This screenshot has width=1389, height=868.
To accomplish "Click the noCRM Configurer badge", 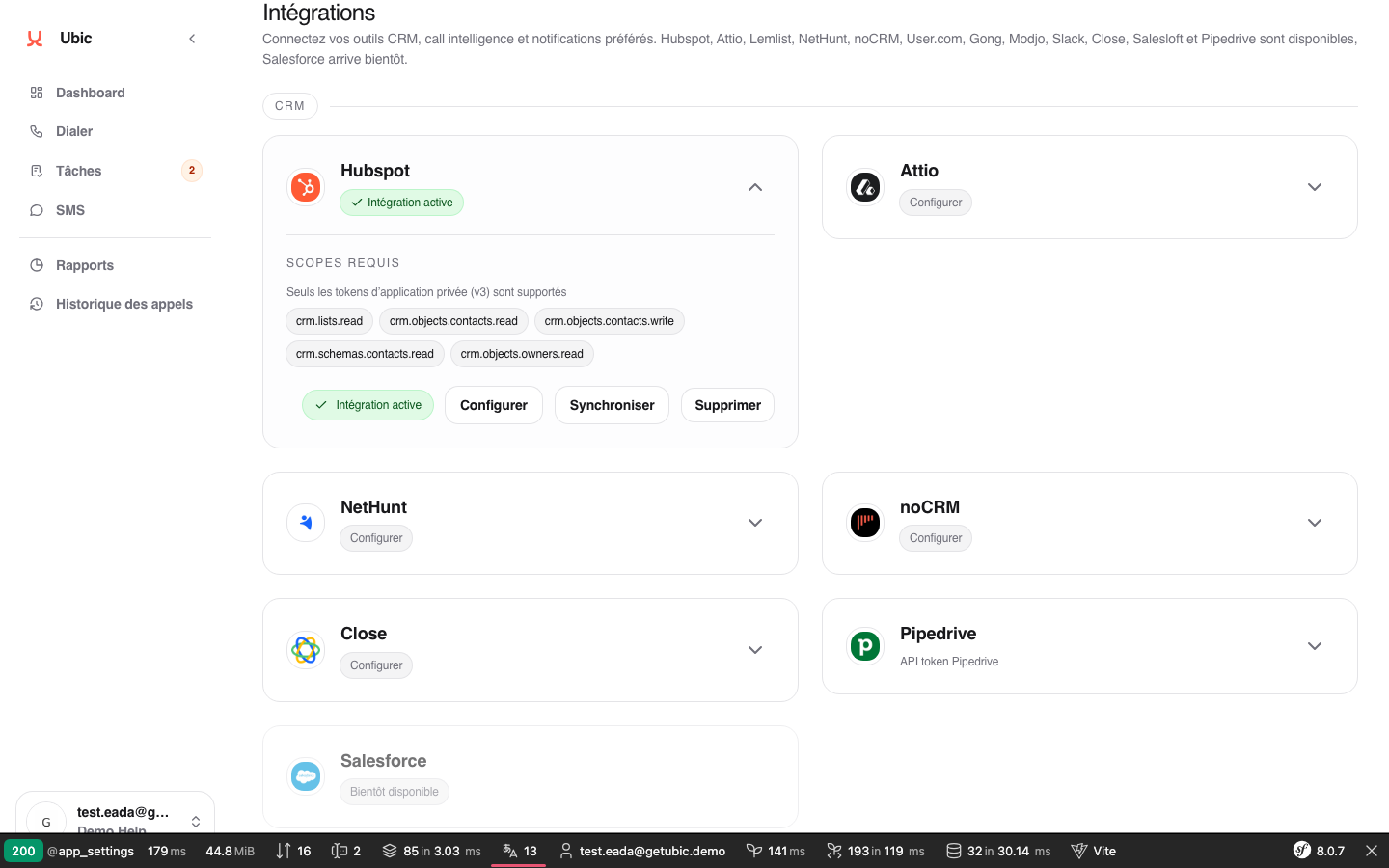I will coord(936,538).
